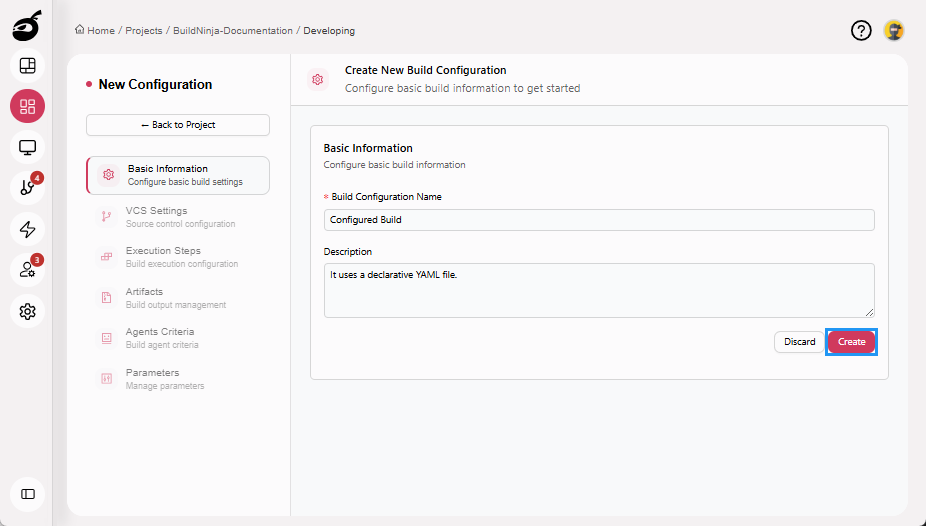The image size is (926, 526).
Task: Open BuildNinja-Documentation in the breadcrumb
Action: tap(233, 31)
